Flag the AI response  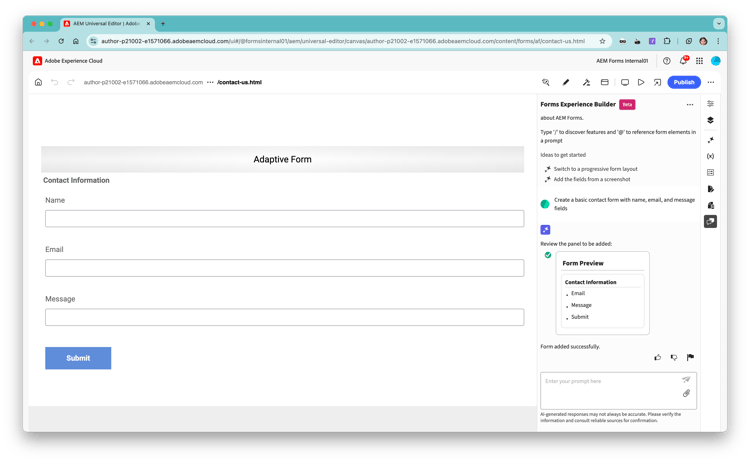690,357
